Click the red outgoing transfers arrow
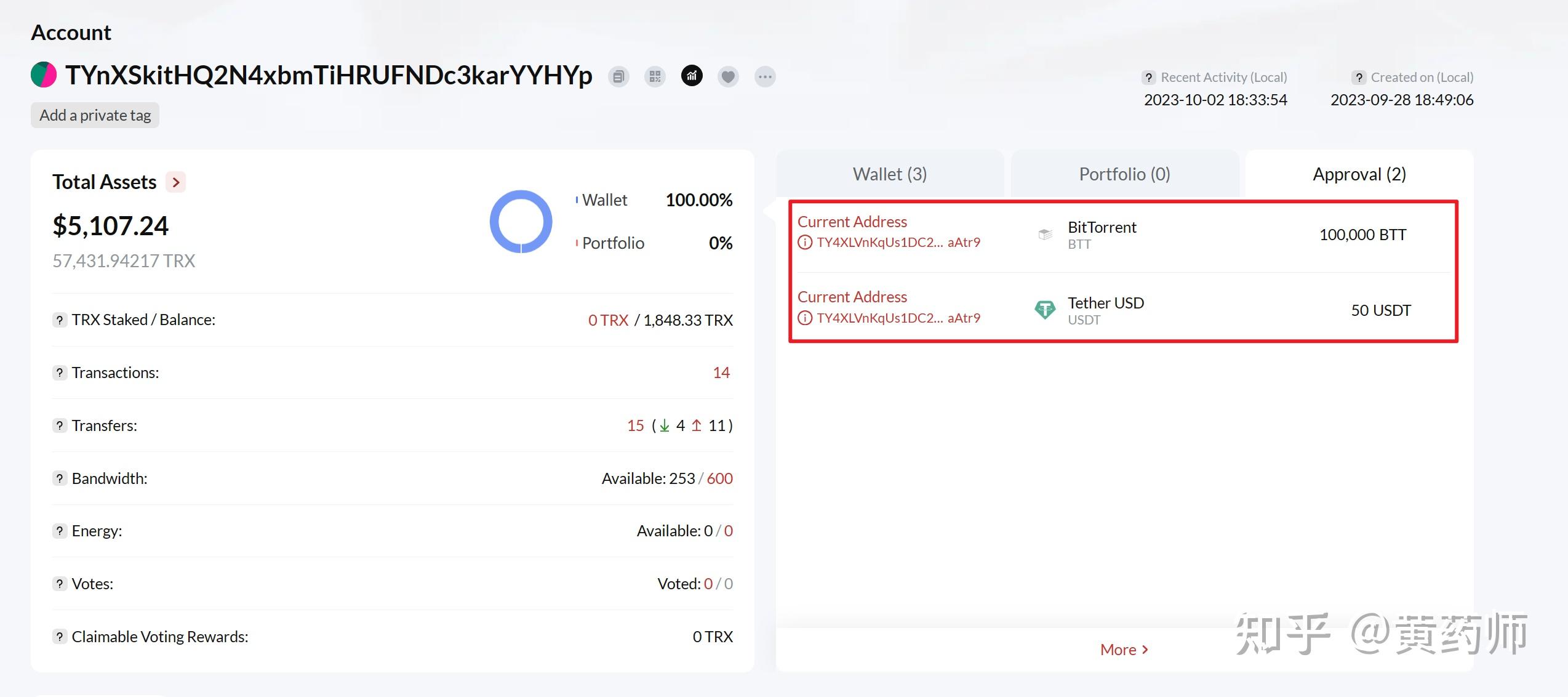1568x697 pixels. [697, 425]
